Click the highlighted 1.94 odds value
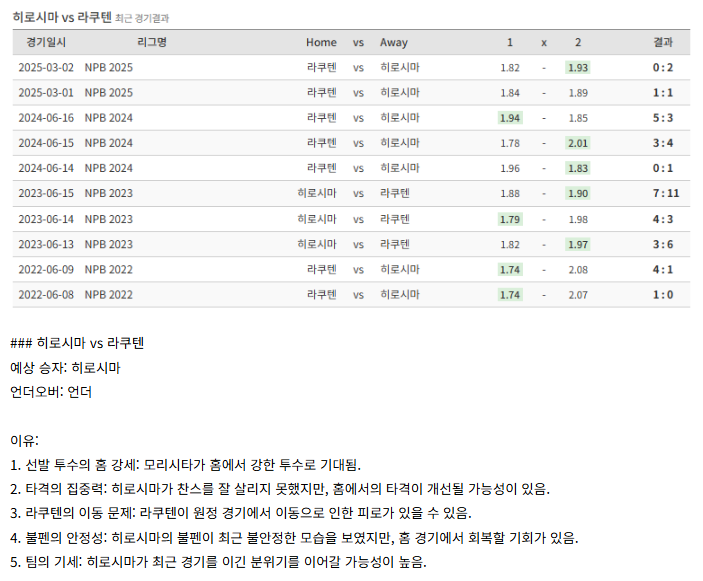 (x=510, y=118)
